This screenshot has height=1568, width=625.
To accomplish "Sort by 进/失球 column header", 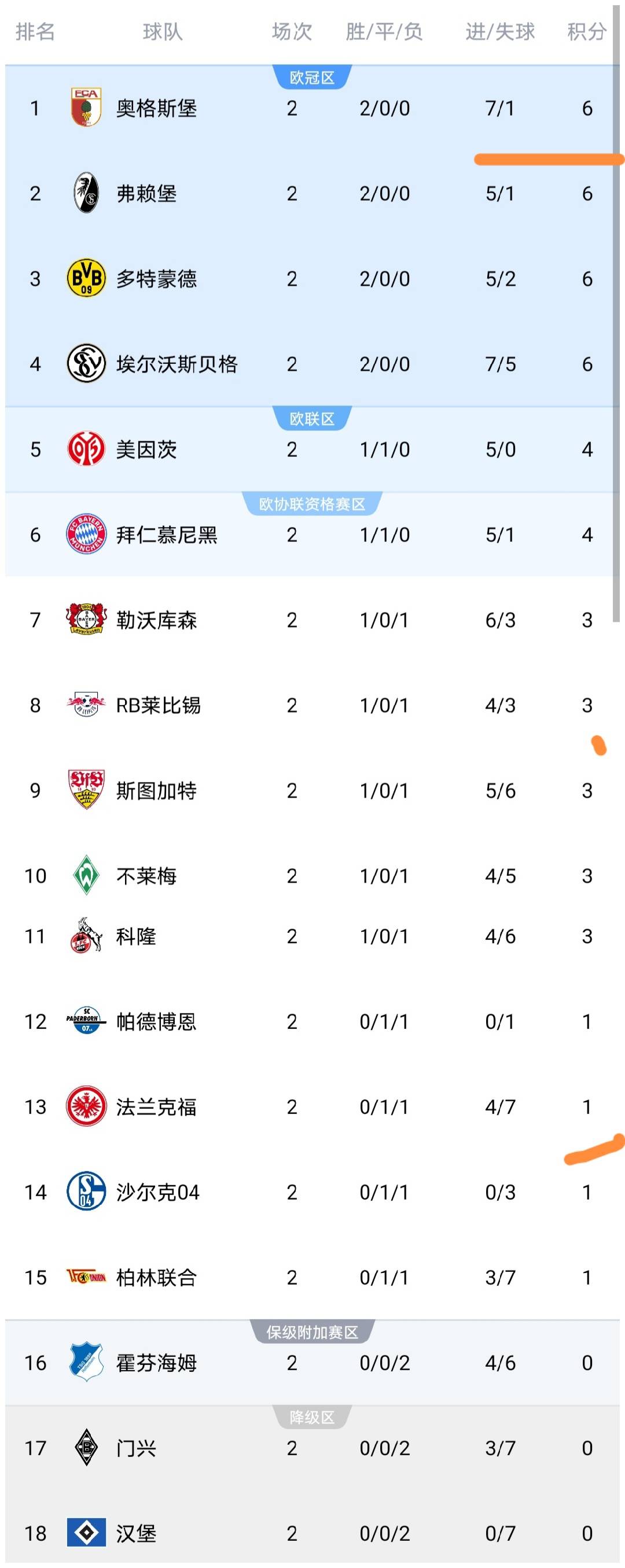I will pos(500,31).
